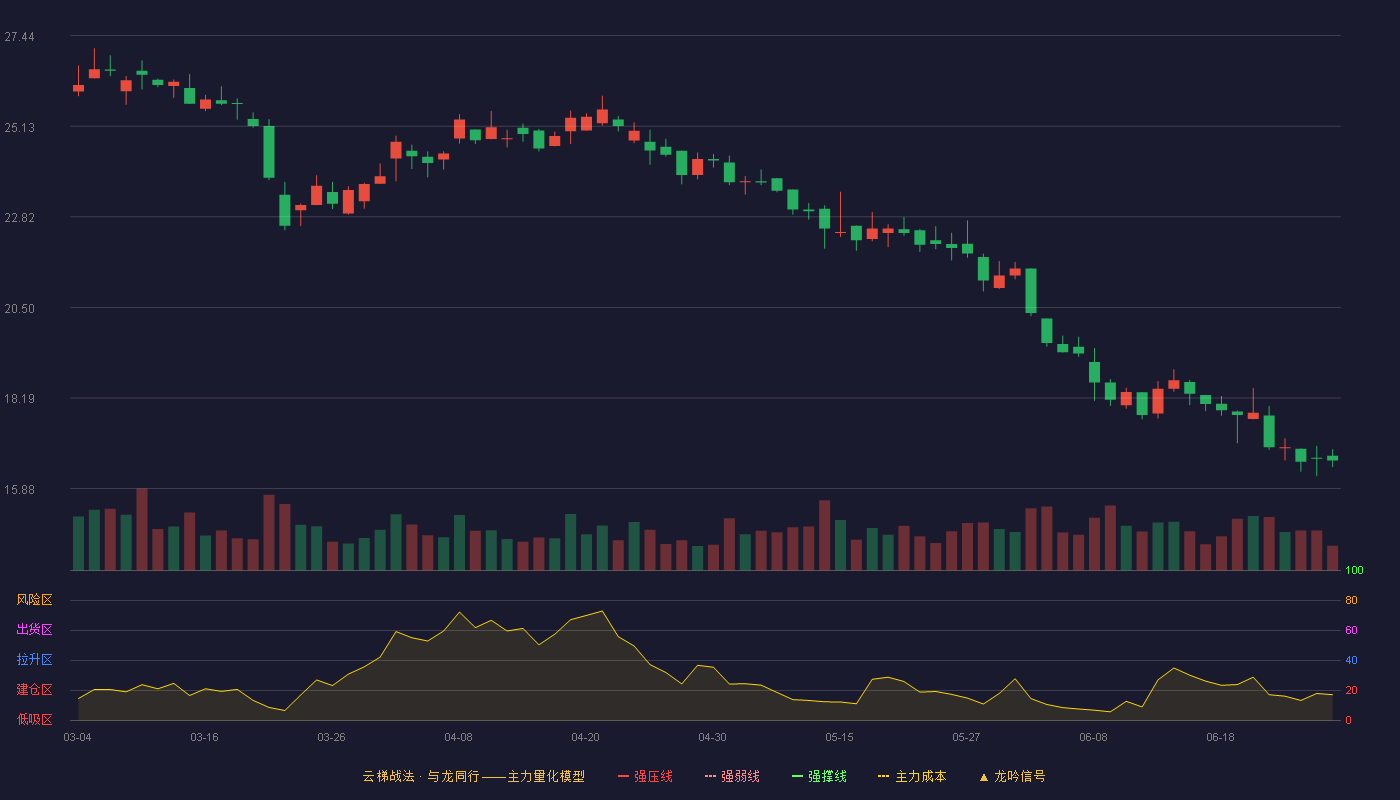Click the 03-26 date label

point(331,737)
